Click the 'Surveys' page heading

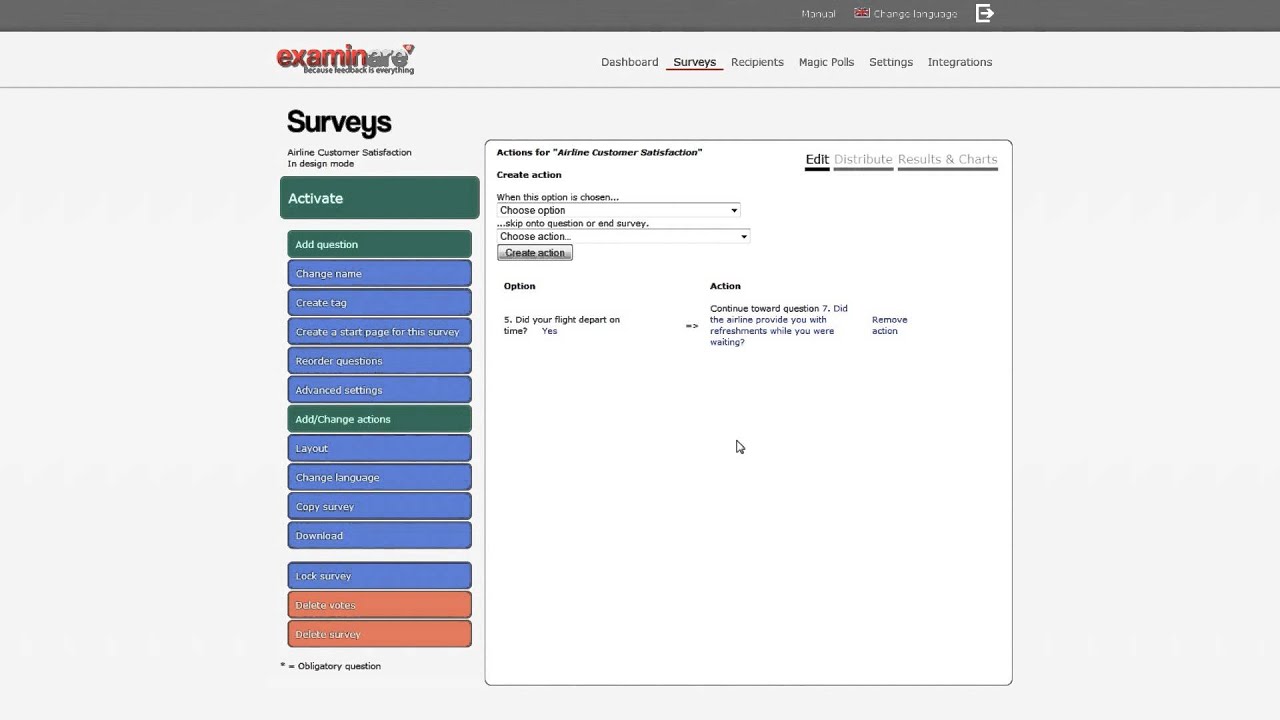339,122
